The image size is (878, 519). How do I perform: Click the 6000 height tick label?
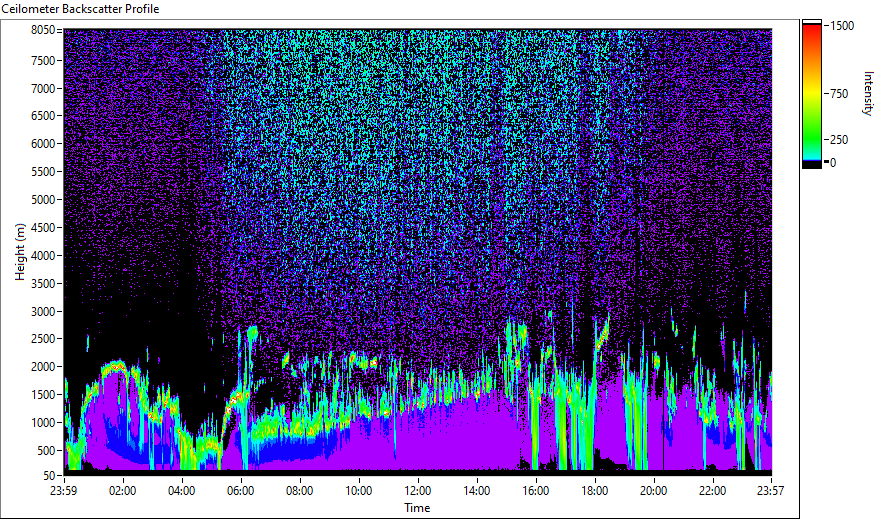click(x=43, y=144)
